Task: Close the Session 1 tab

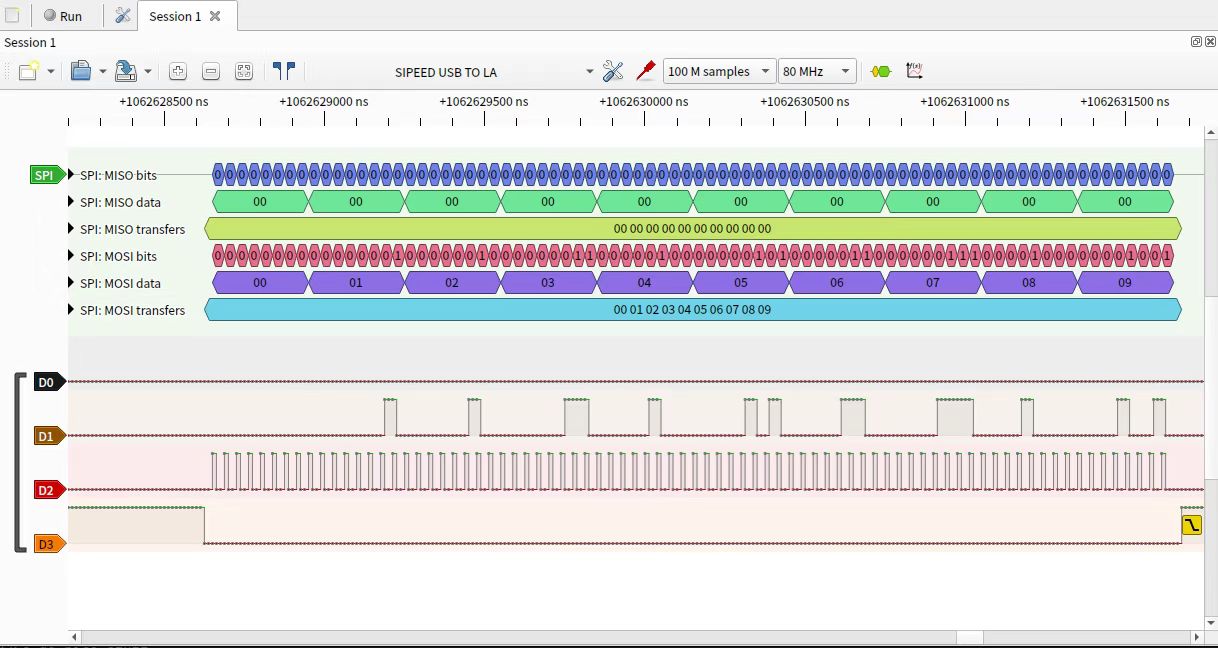Action: coord(215,16)
